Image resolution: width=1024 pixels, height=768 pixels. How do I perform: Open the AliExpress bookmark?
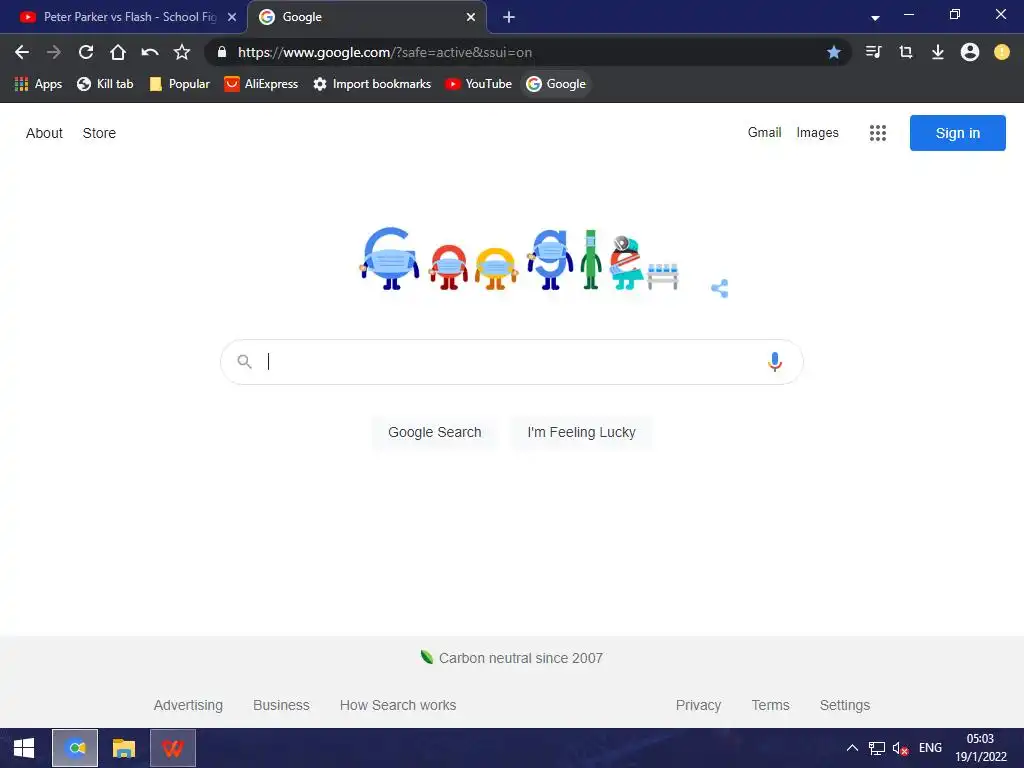tap(261, 84)
